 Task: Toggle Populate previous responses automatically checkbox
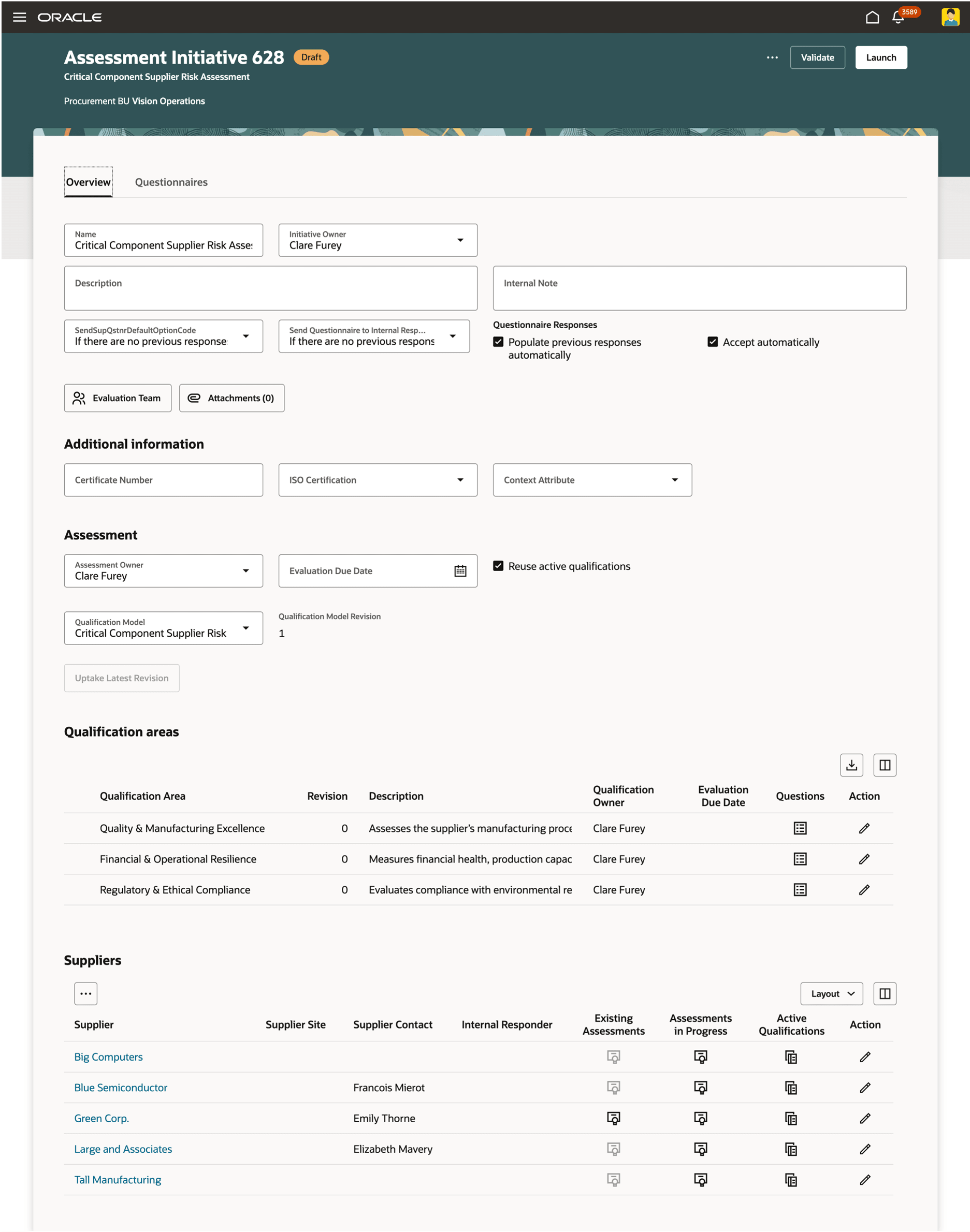tap(498, 342)
